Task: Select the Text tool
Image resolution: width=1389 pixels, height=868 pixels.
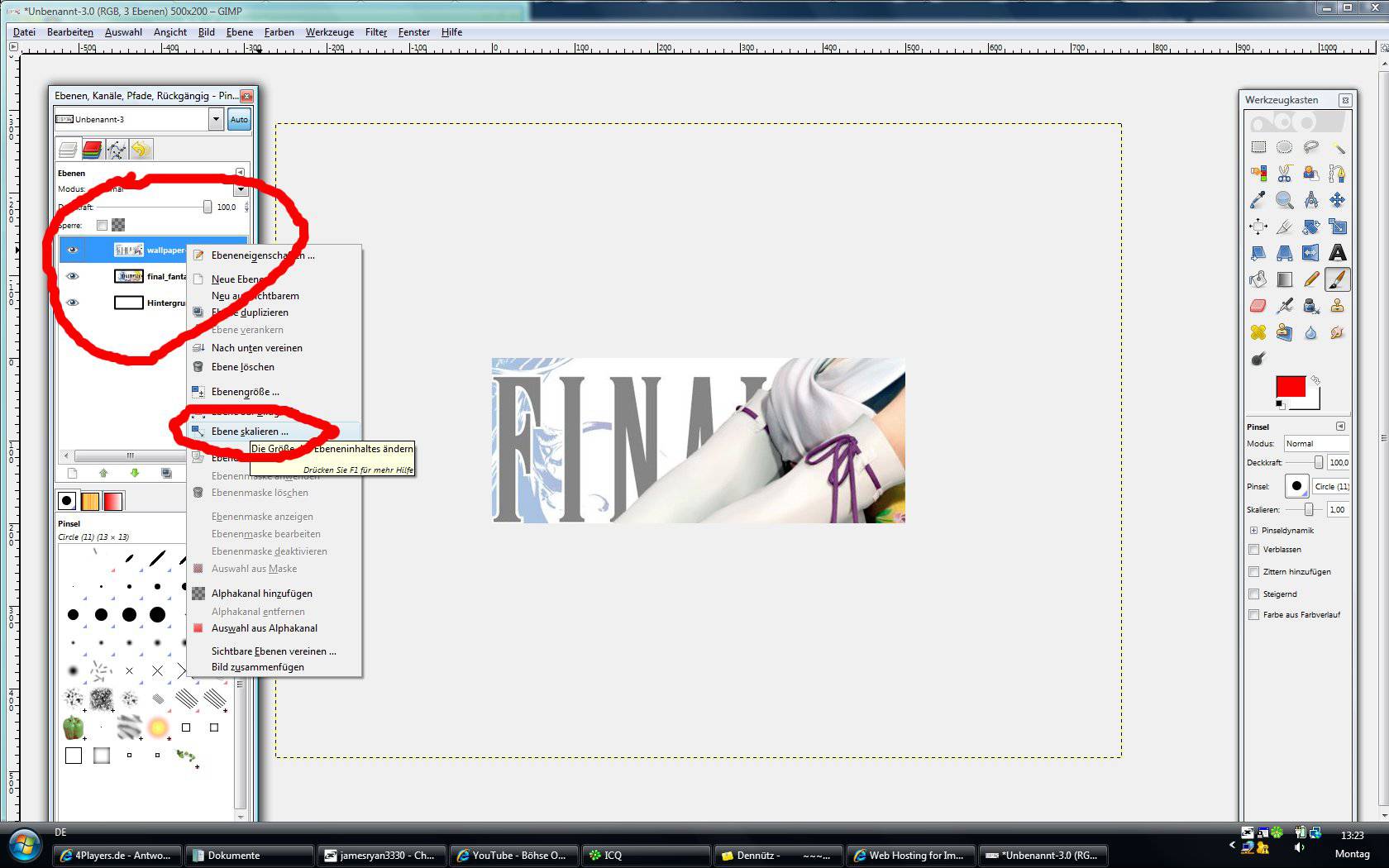Action: click(1338, 253)
